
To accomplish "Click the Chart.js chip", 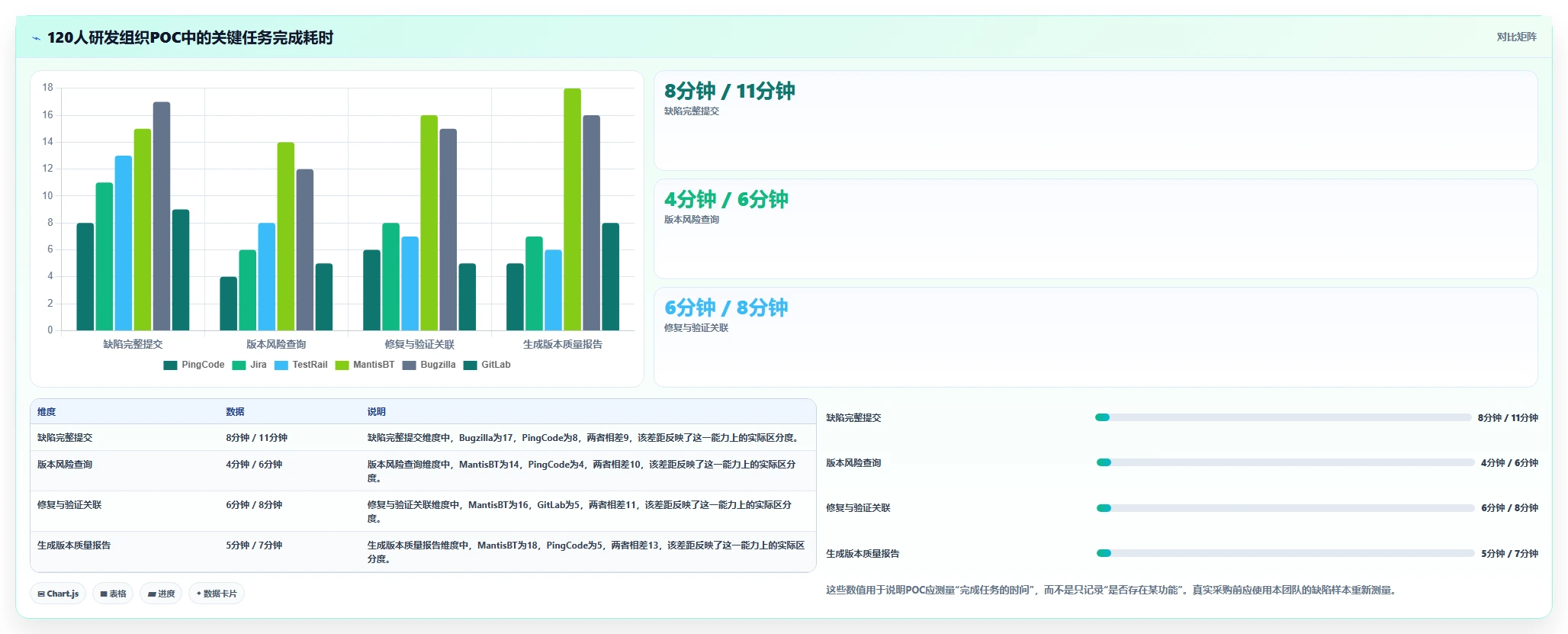I will click(58, 594).
